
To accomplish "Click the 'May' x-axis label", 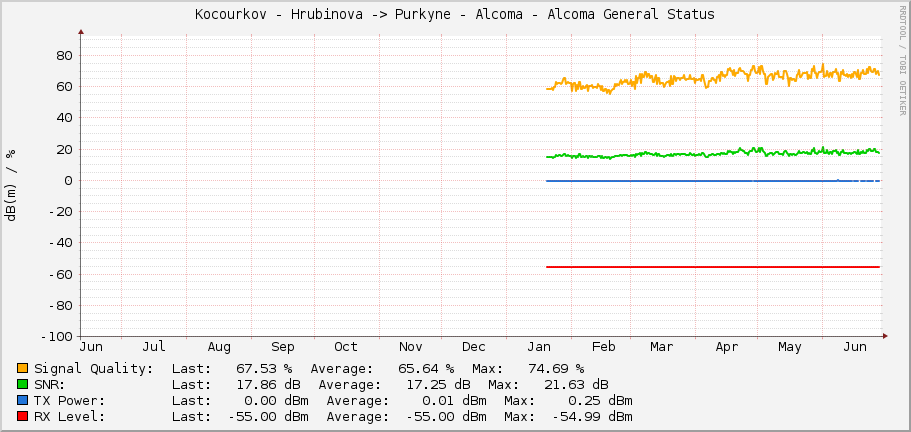I will 790,347.
